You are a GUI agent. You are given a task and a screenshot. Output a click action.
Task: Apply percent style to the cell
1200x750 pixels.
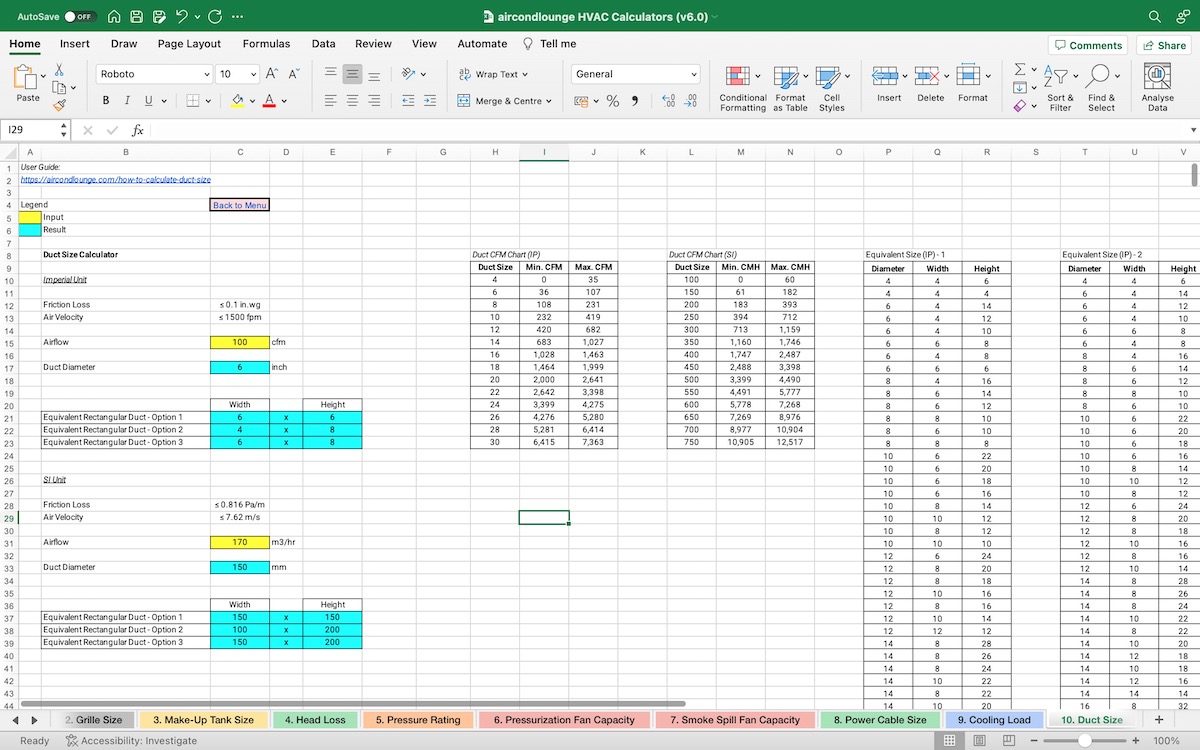[x=613, y=101]
